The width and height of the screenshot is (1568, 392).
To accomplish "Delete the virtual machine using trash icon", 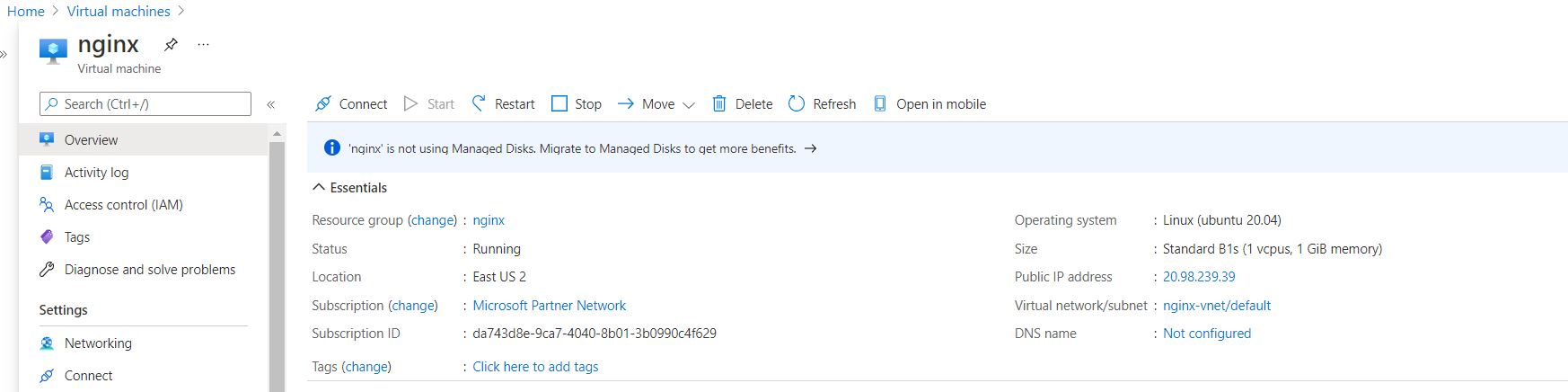I will pyautogui.click(x=719, y=104).
